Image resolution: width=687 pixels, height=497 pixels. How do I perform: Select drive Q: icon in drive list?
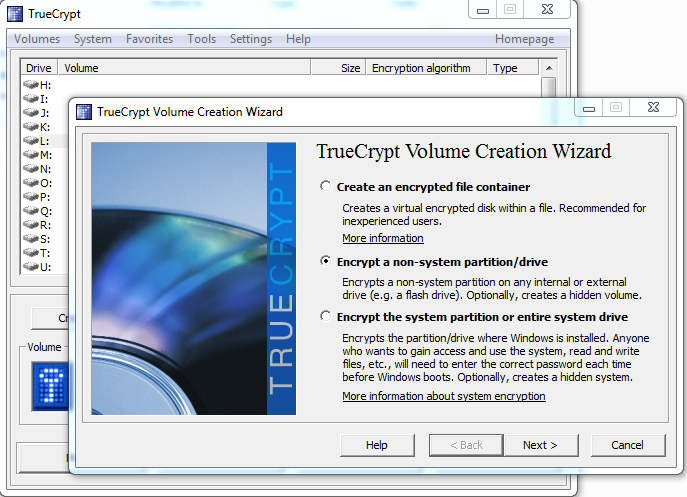point(31,210)
